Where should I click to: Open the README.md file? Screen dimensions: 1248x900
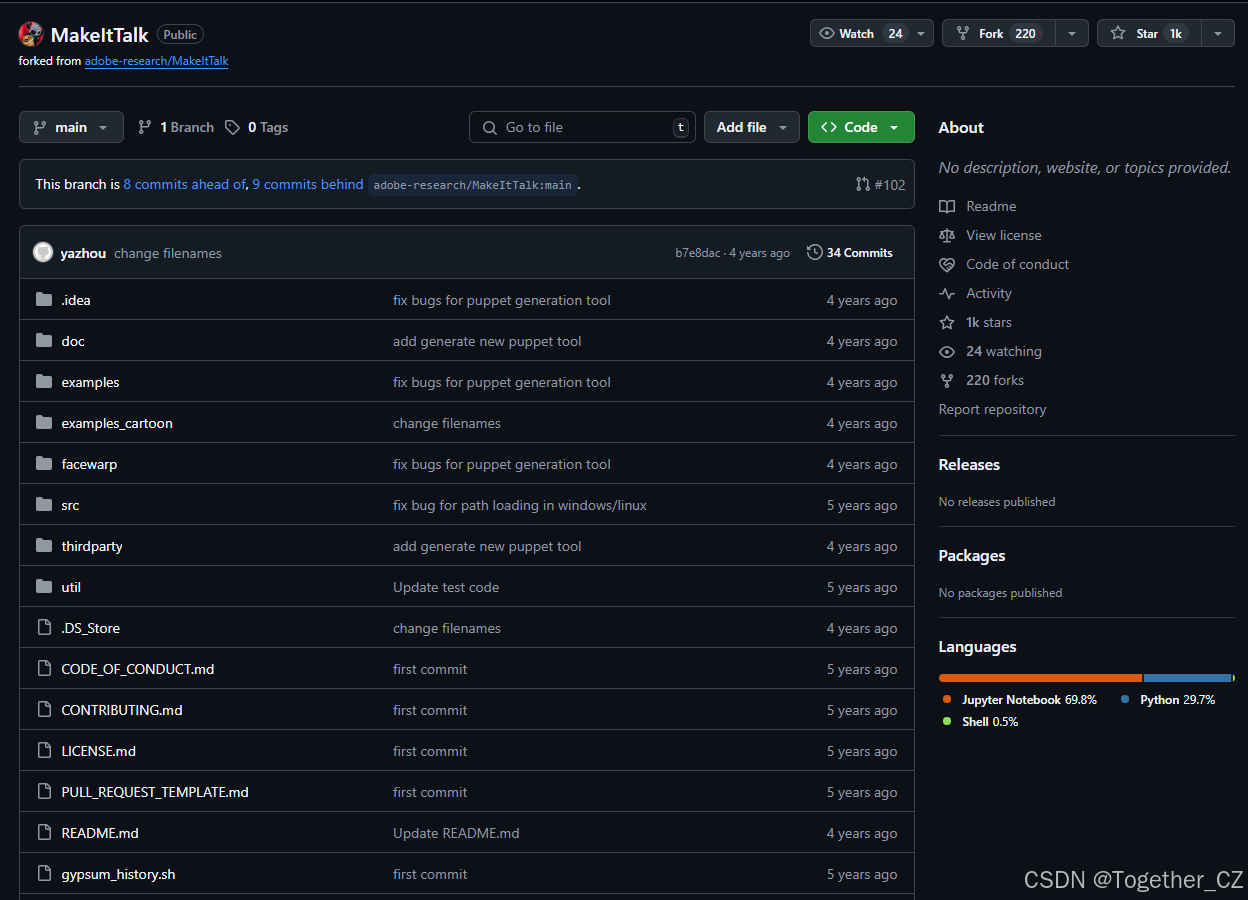(100, 833)
